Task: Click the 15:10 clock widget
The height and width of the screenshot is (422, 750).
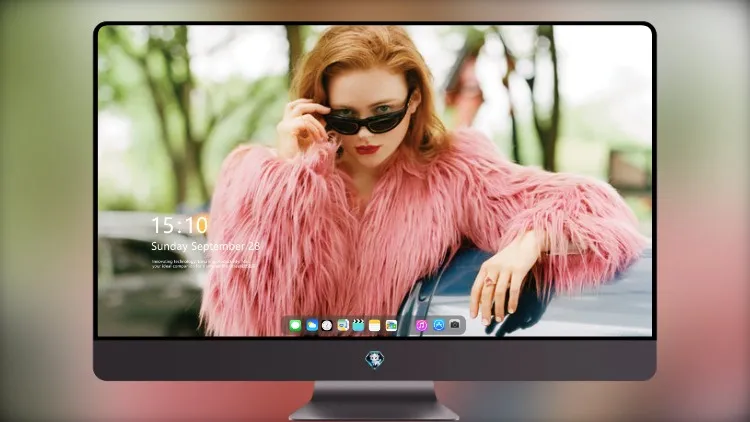Action: click(180, 225)
